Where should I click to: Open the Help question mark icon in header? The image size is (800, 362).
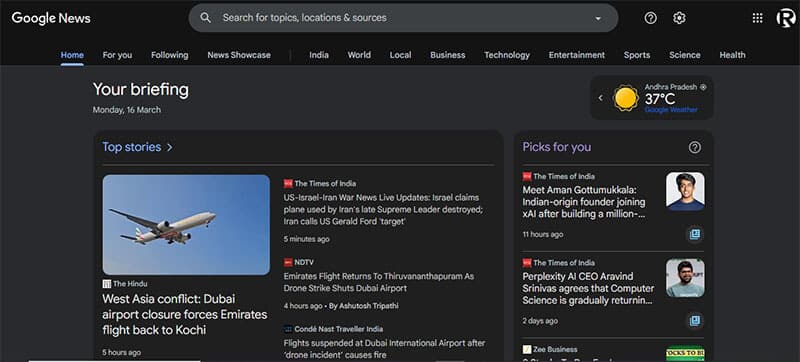[x=651, y=18]
